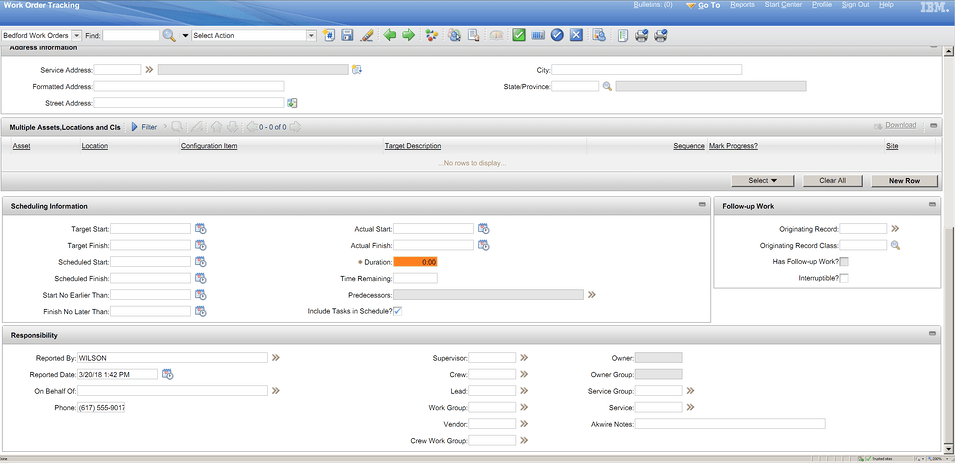The width and height of the screenshot is (955, 463).
Task: Open the Target Start date picker icon
Action: click(201, 229)
